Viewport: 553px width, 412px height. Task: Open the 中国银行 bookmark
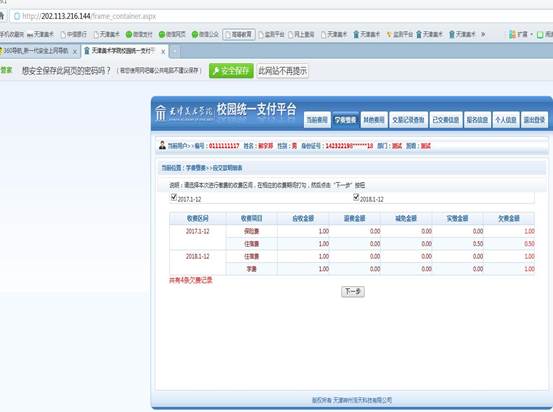tap(73, 34)
